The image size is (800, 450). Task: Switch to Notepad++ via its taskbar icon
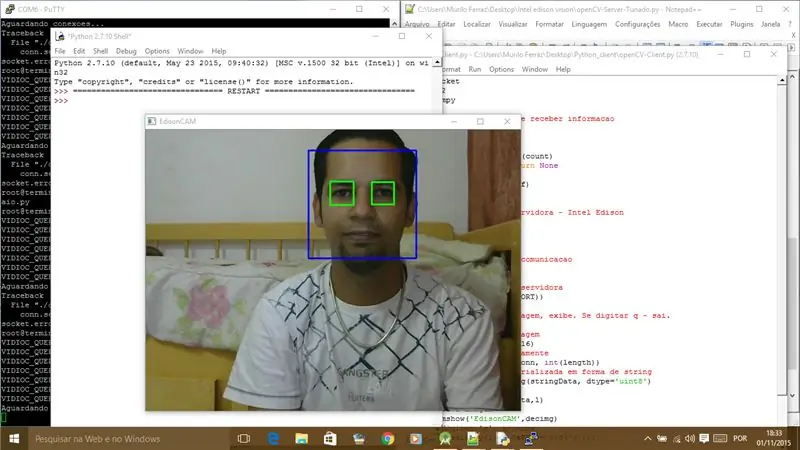pos(473,439)
